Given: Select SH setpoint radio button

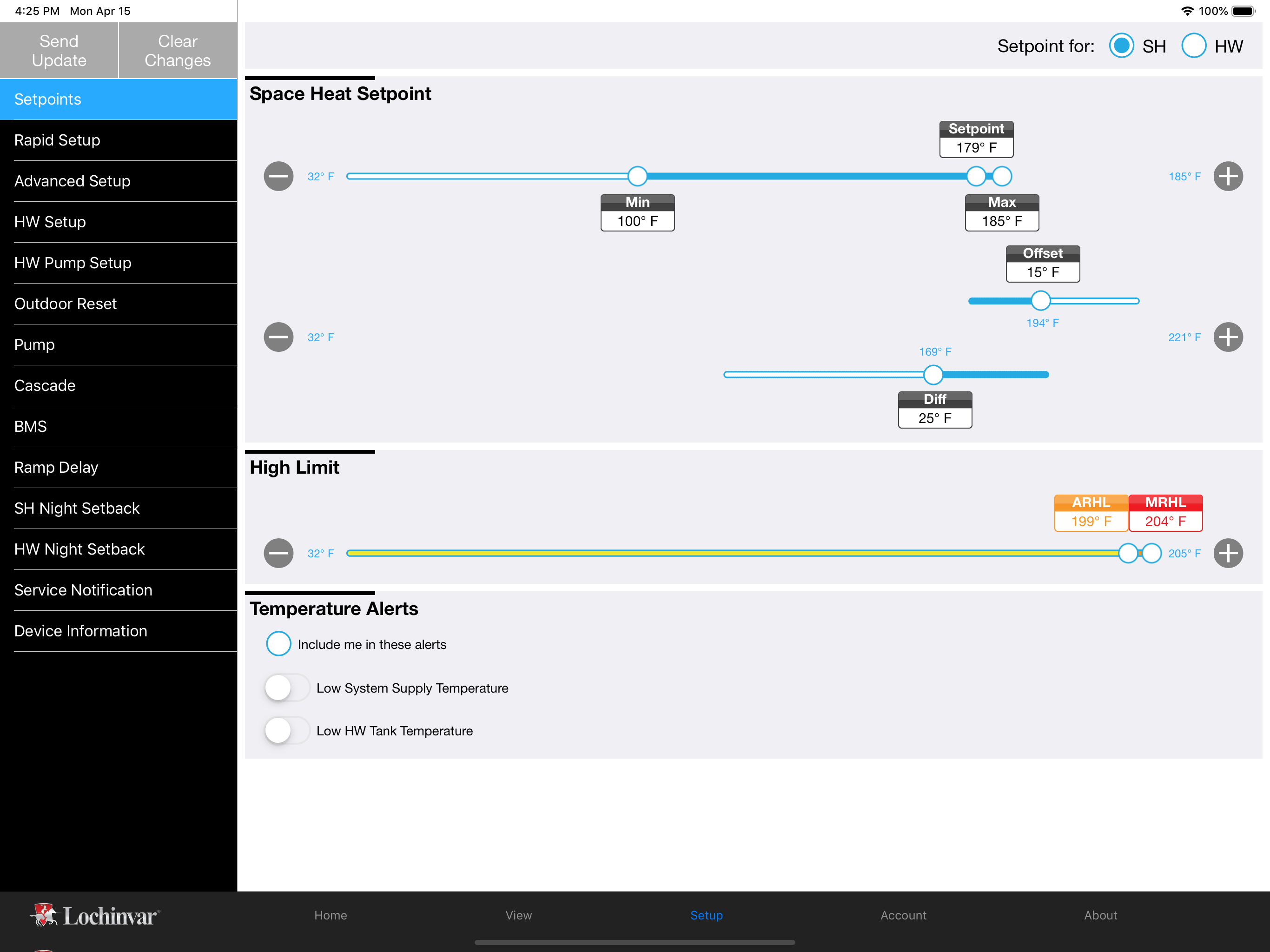Looking at the screenshot, I should (x=1121, y=46).
